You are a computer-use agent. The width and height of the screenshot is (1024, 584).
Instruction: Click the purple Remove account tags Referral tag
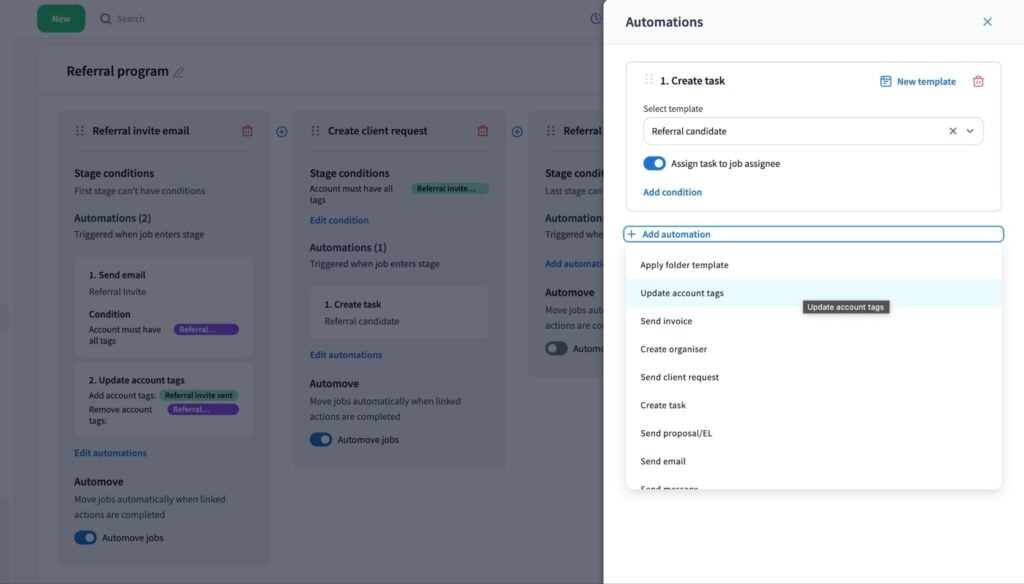tap(203, 410)
